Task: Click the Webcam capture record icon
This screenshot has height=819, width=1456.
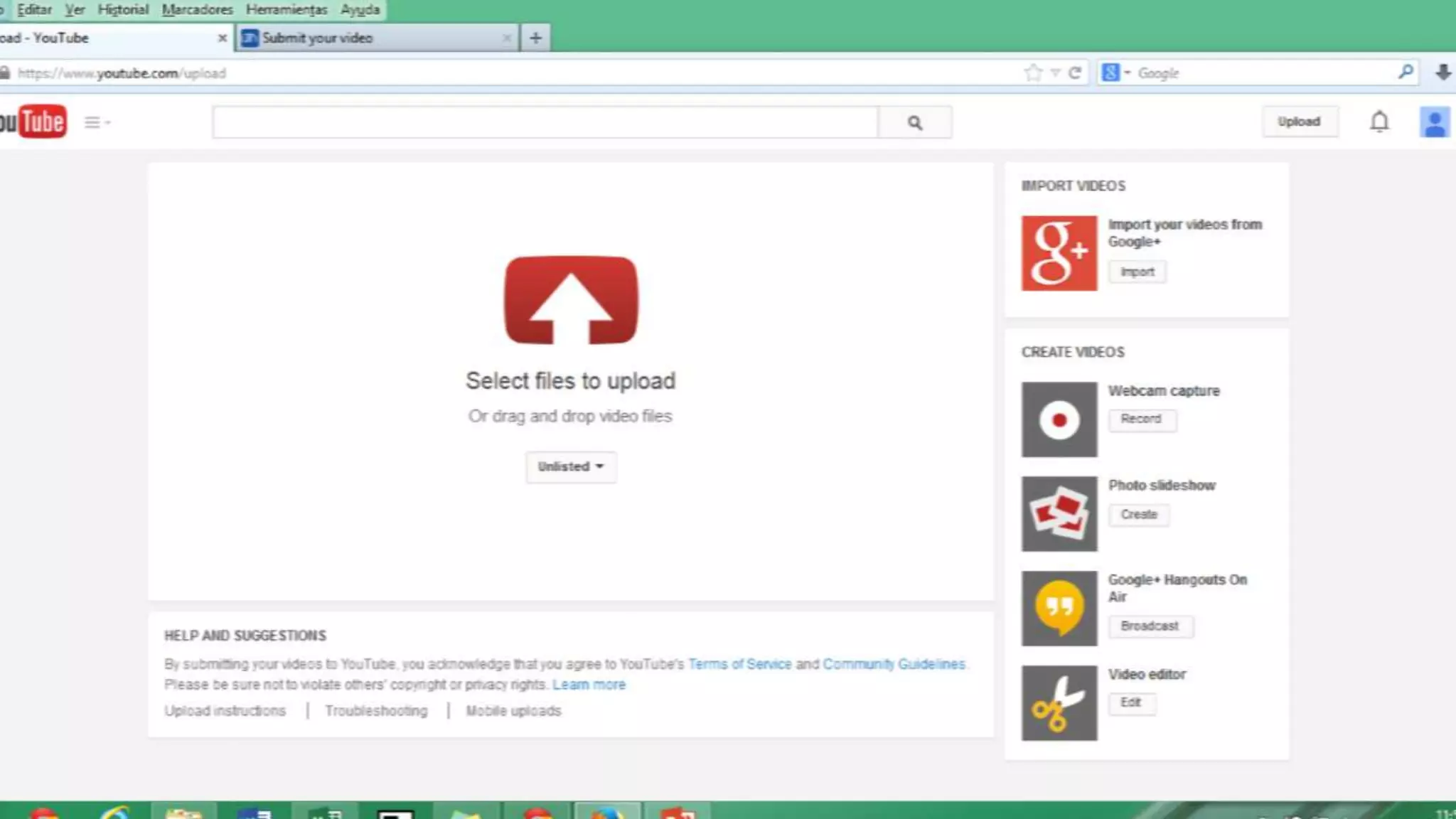Action: tap(1059, 419)
